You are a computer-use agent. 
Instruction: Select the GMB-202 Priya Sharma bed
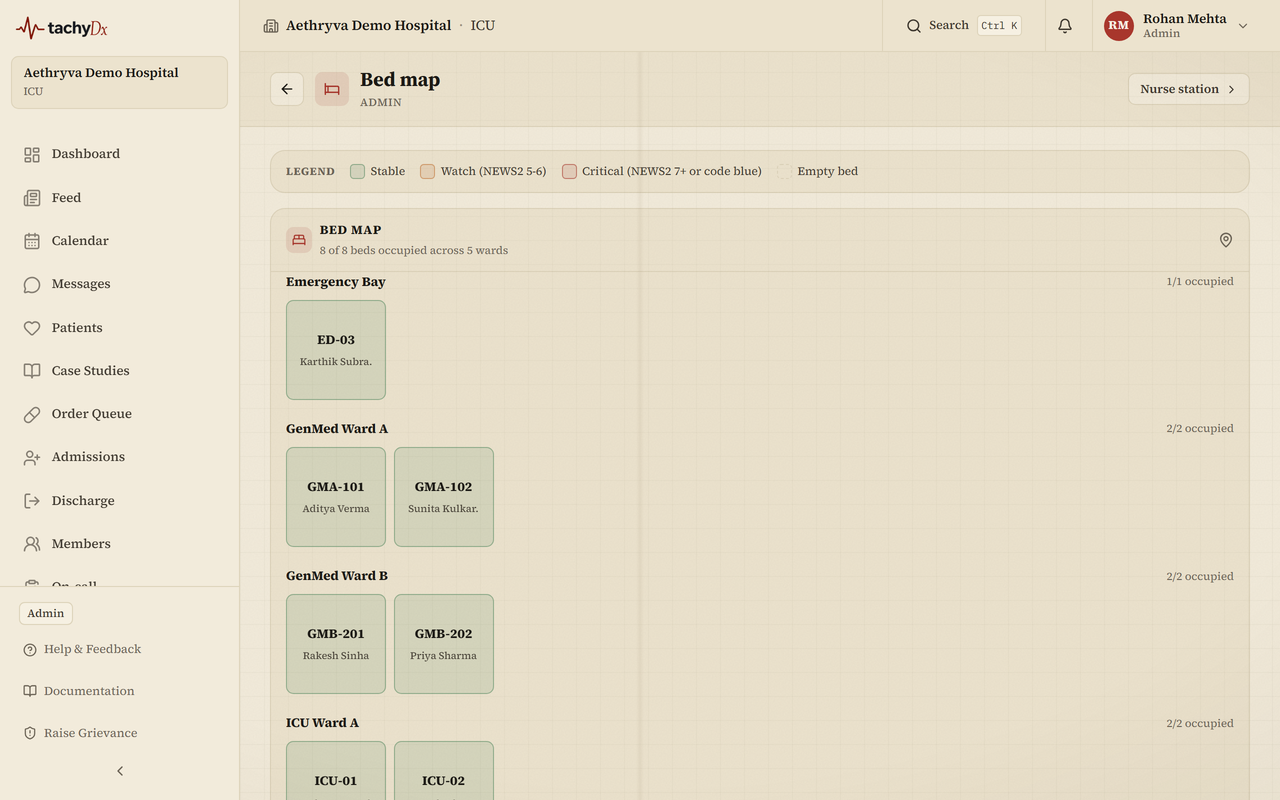444,644
